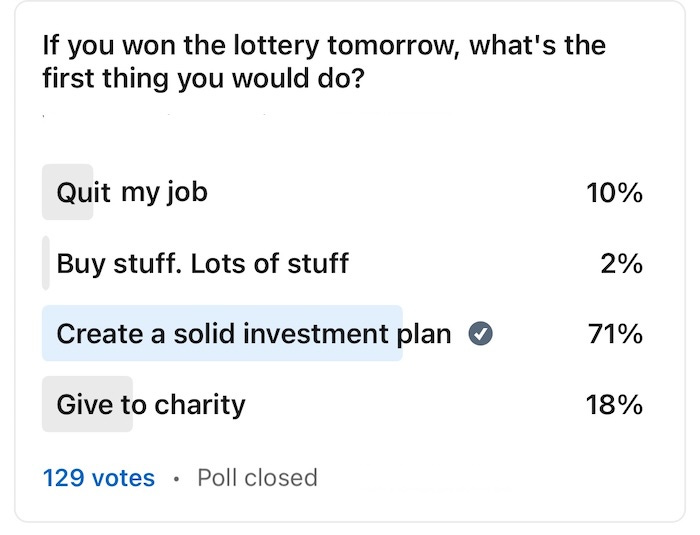The width and height of the screenshot is (700, 535).
Task: Click the 2% result for Buy stuff
Action: click(622, 263)
